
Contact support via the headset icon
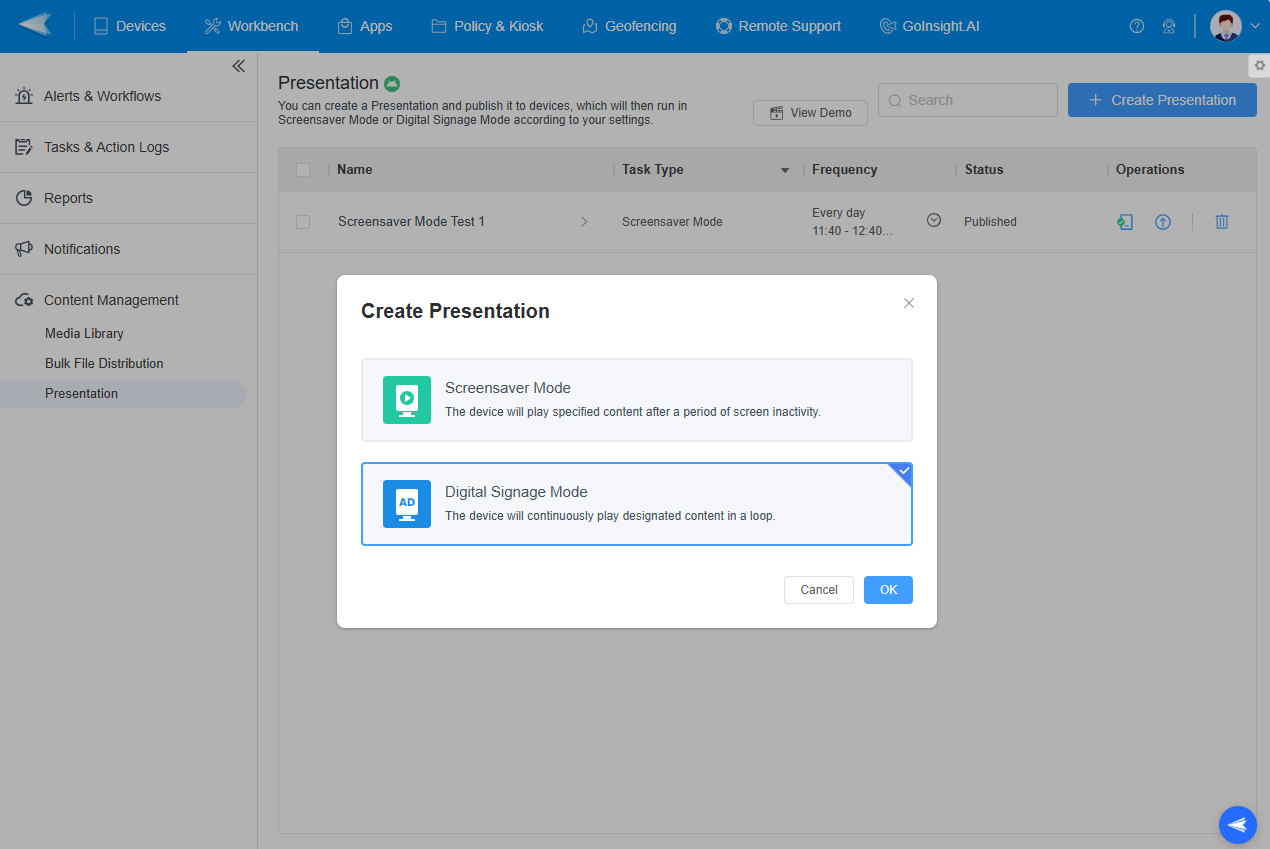point(1169,26)
